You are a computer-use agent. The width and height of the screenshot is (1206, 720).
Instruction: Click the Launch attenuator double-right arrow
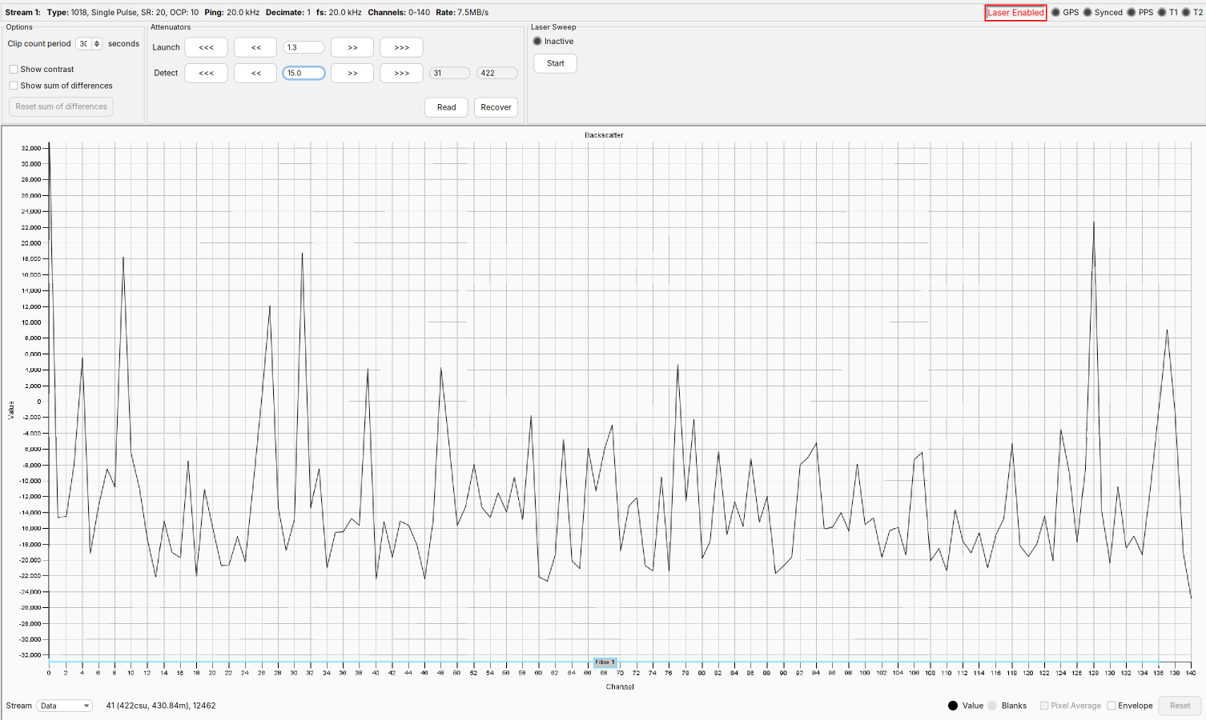click(x=352, y=47)
